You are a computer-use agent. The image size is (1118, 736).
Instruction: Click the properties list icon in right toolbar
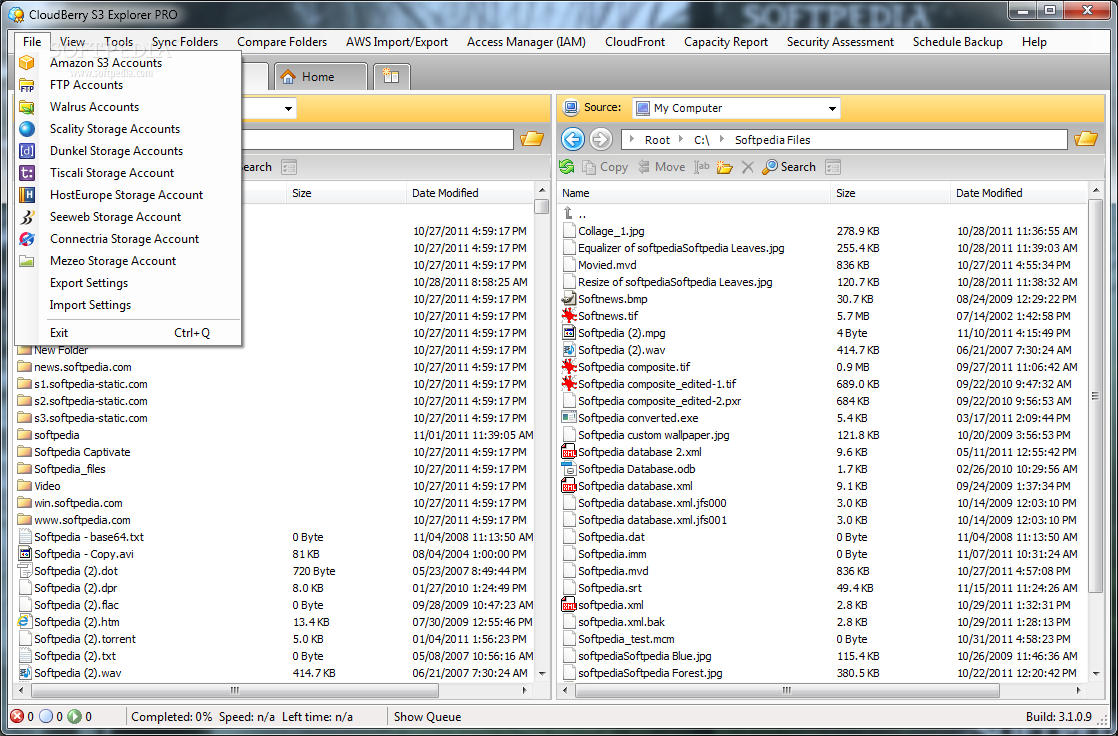point(833,168)
